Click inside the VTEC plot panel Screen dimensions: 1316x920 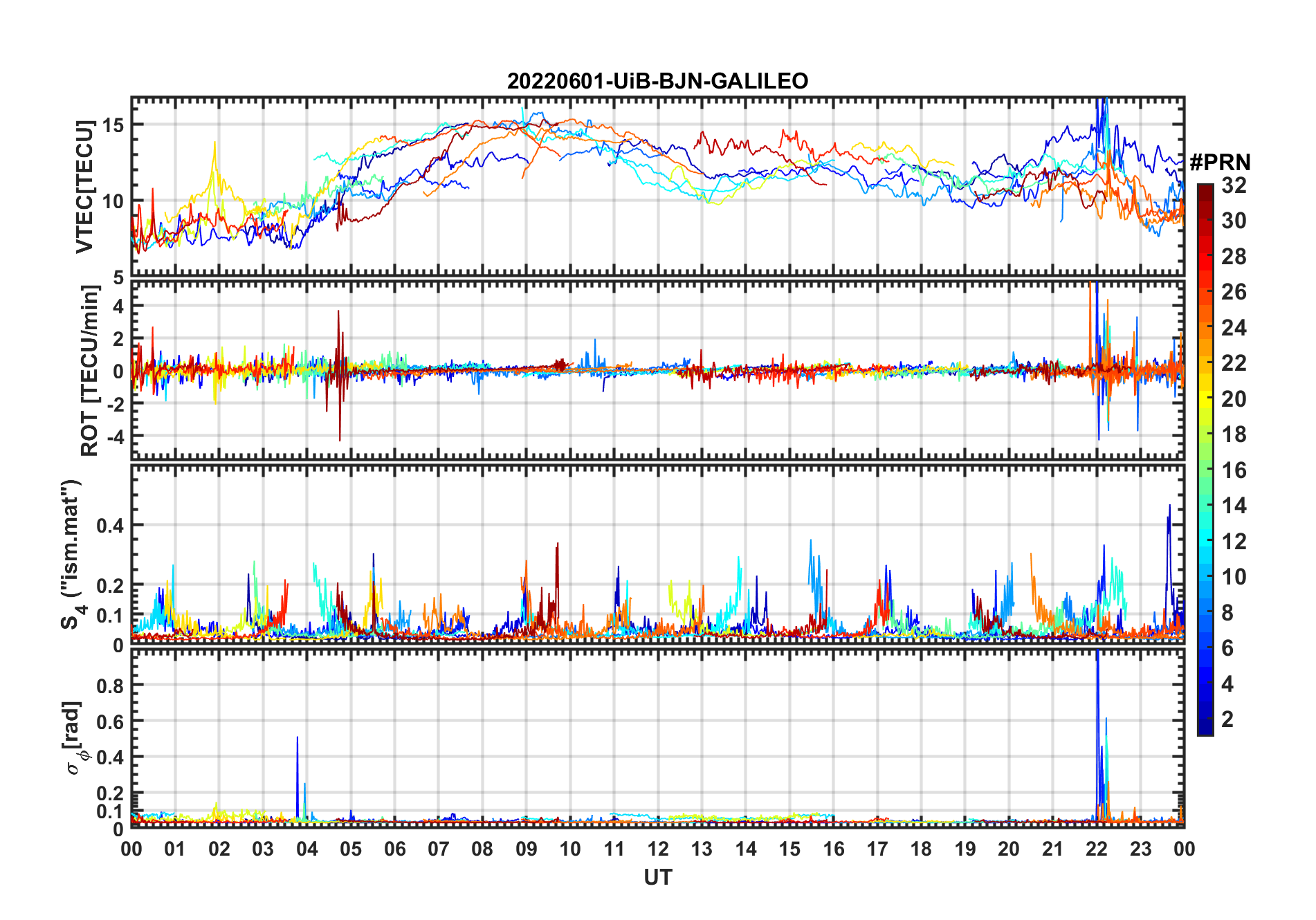coord(657,187)
